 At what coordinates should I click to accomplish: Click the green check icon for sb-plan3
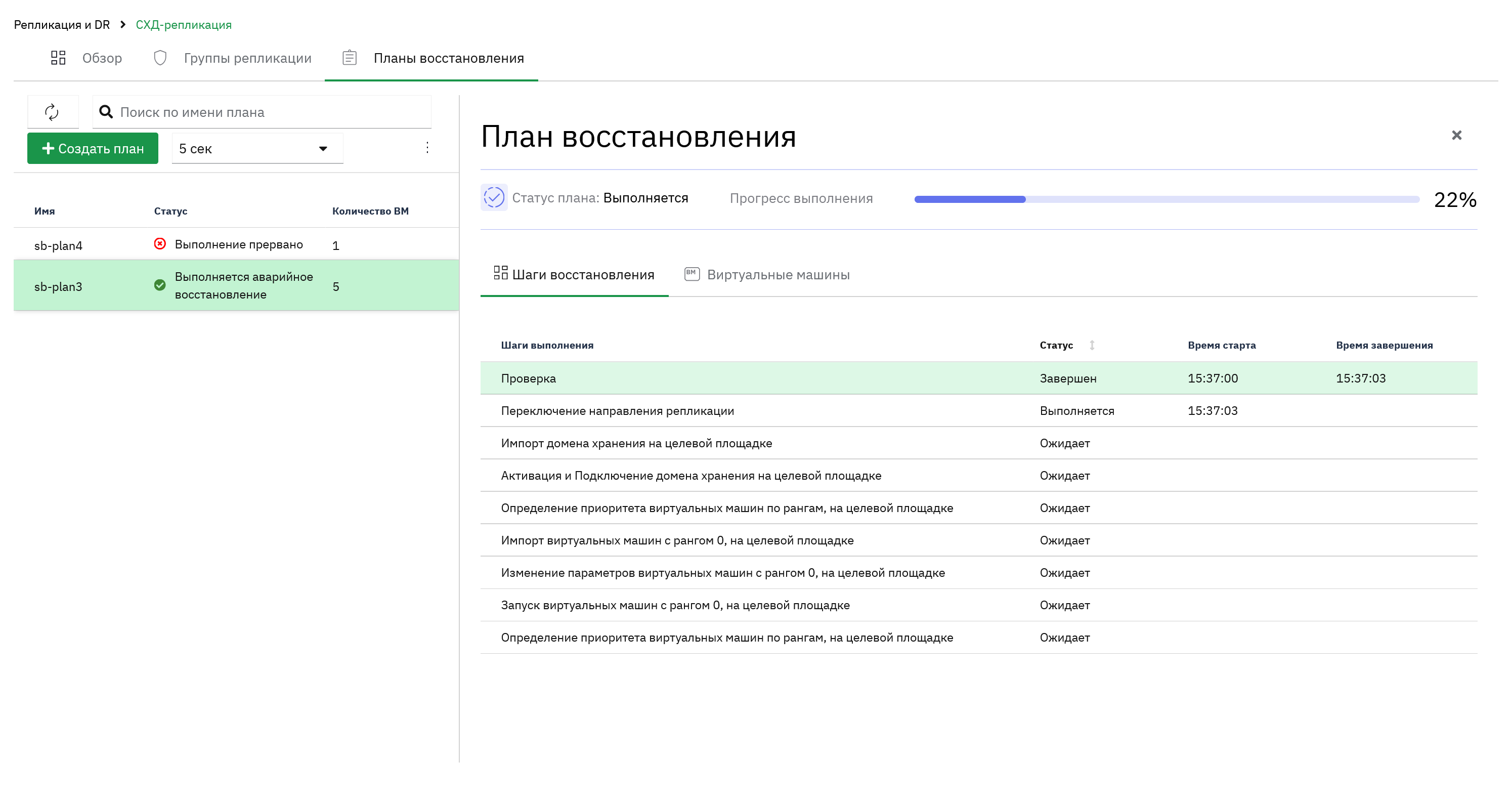160,285
